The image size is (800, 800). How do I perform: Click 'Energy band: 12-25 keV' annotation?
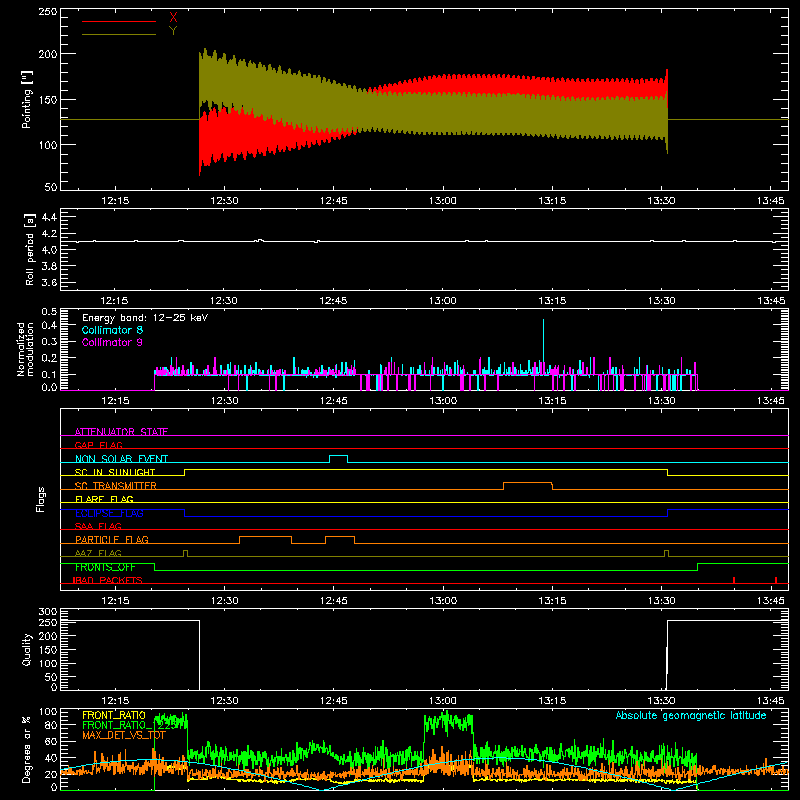pyautogui.click(x=145, y=318)
